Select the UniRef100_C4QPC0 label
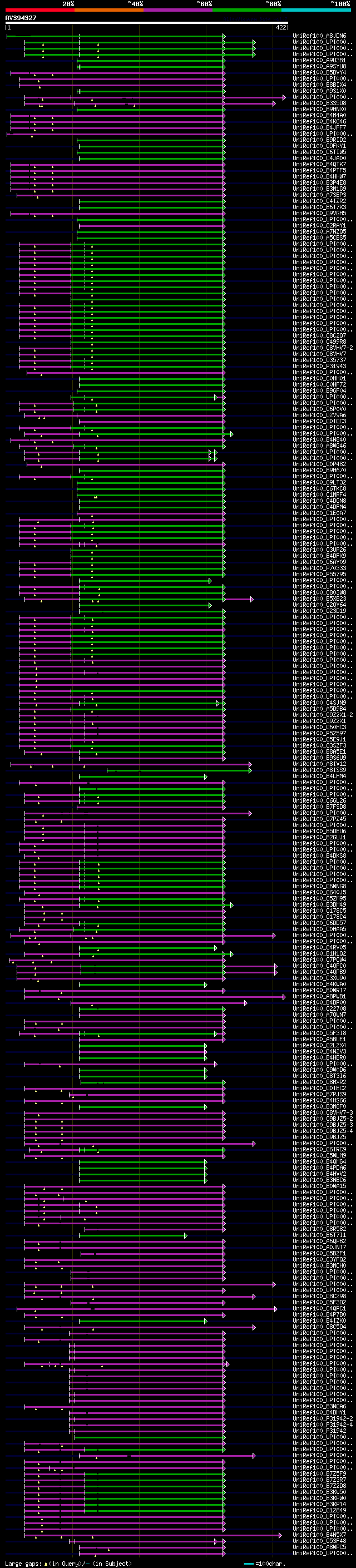 (319, 966)
